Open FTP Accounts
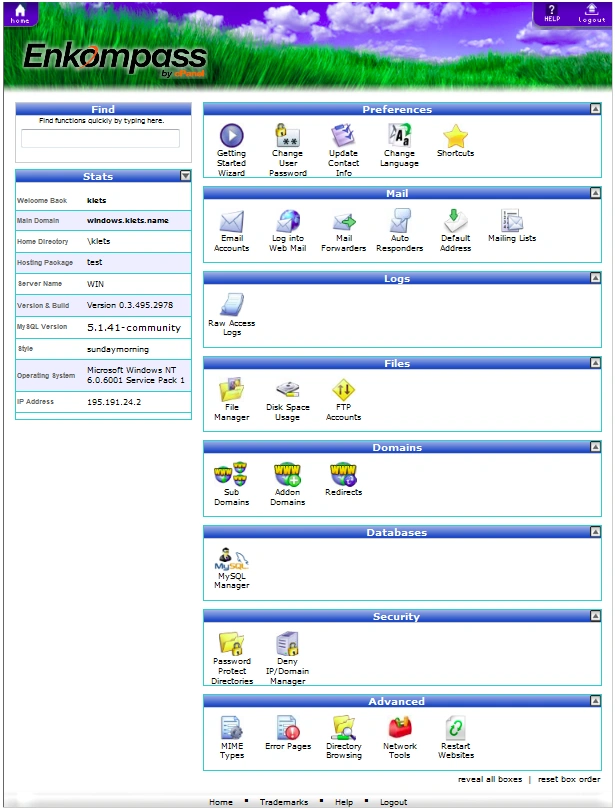Screen dimensions: 615x810 343,399
